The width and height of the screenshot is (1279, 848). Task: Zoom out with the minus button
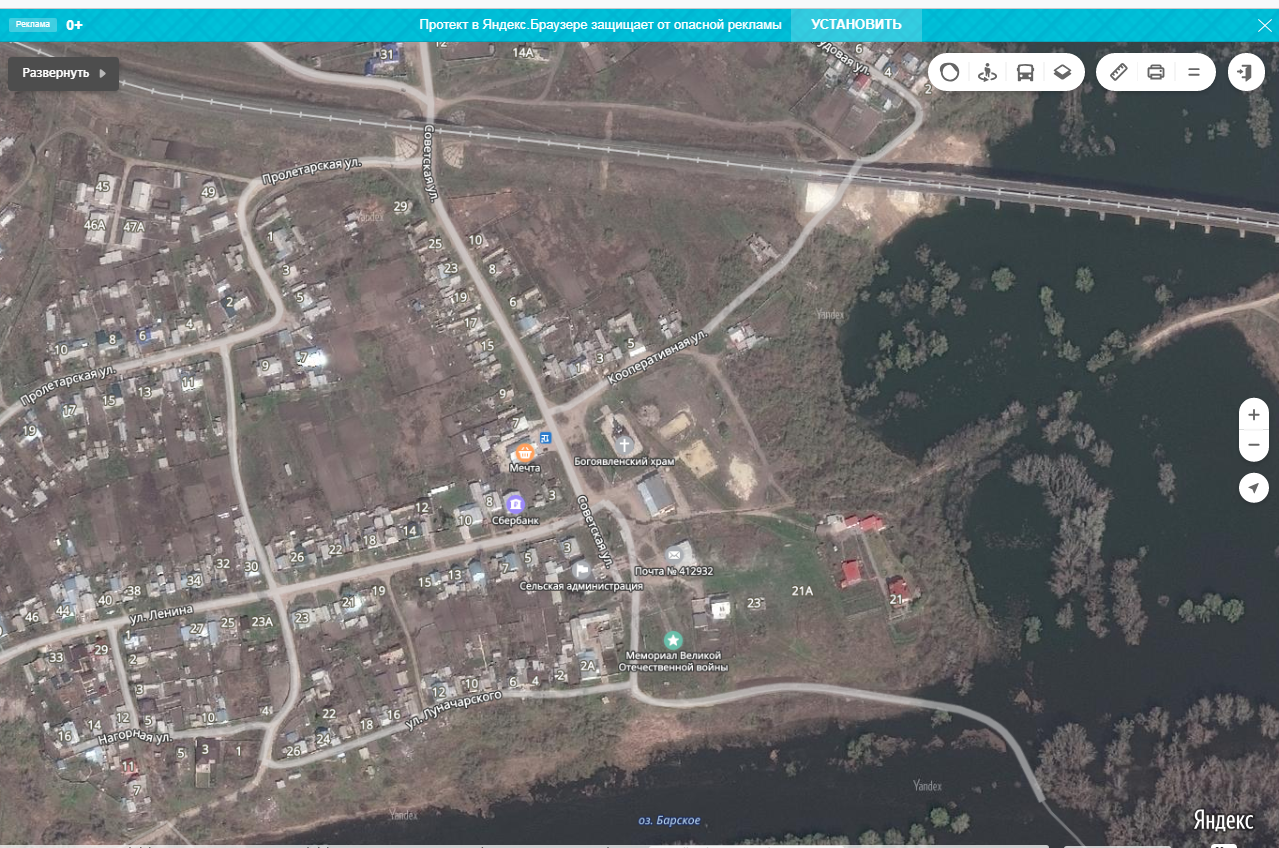(1253, 445)
